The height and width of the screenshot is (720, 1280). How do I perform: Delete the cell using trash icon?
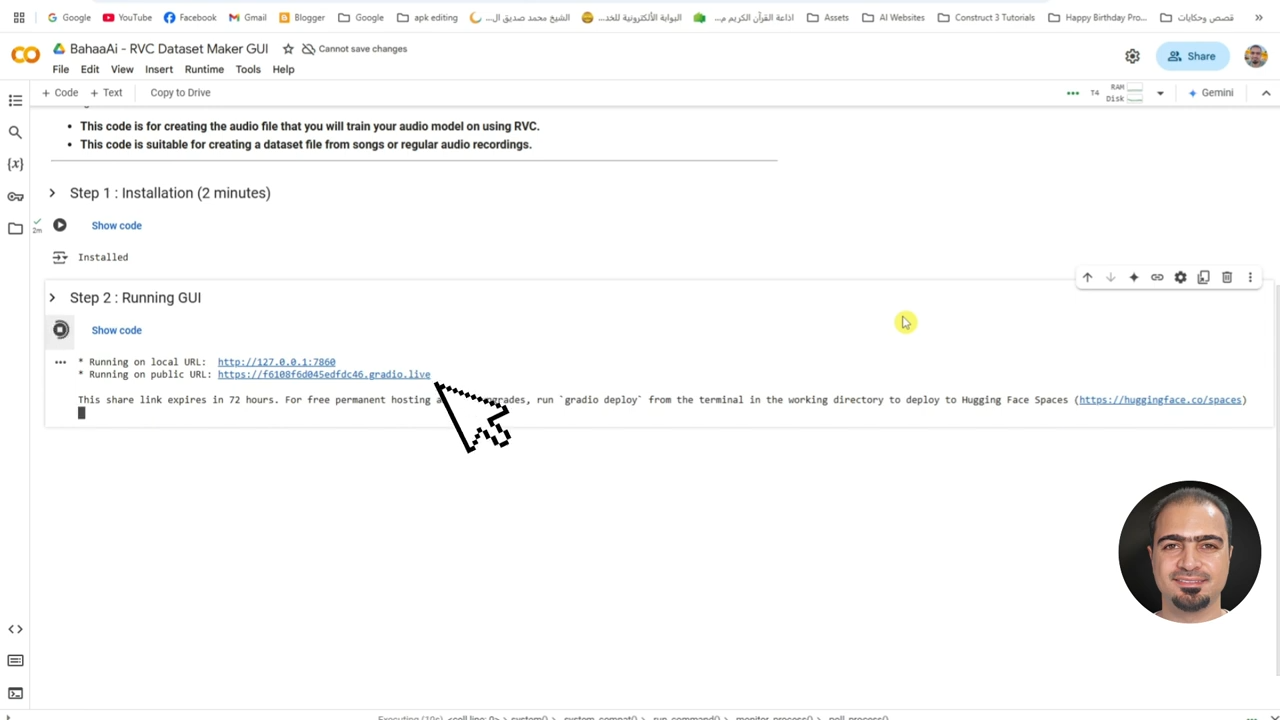pos(1227,277)
